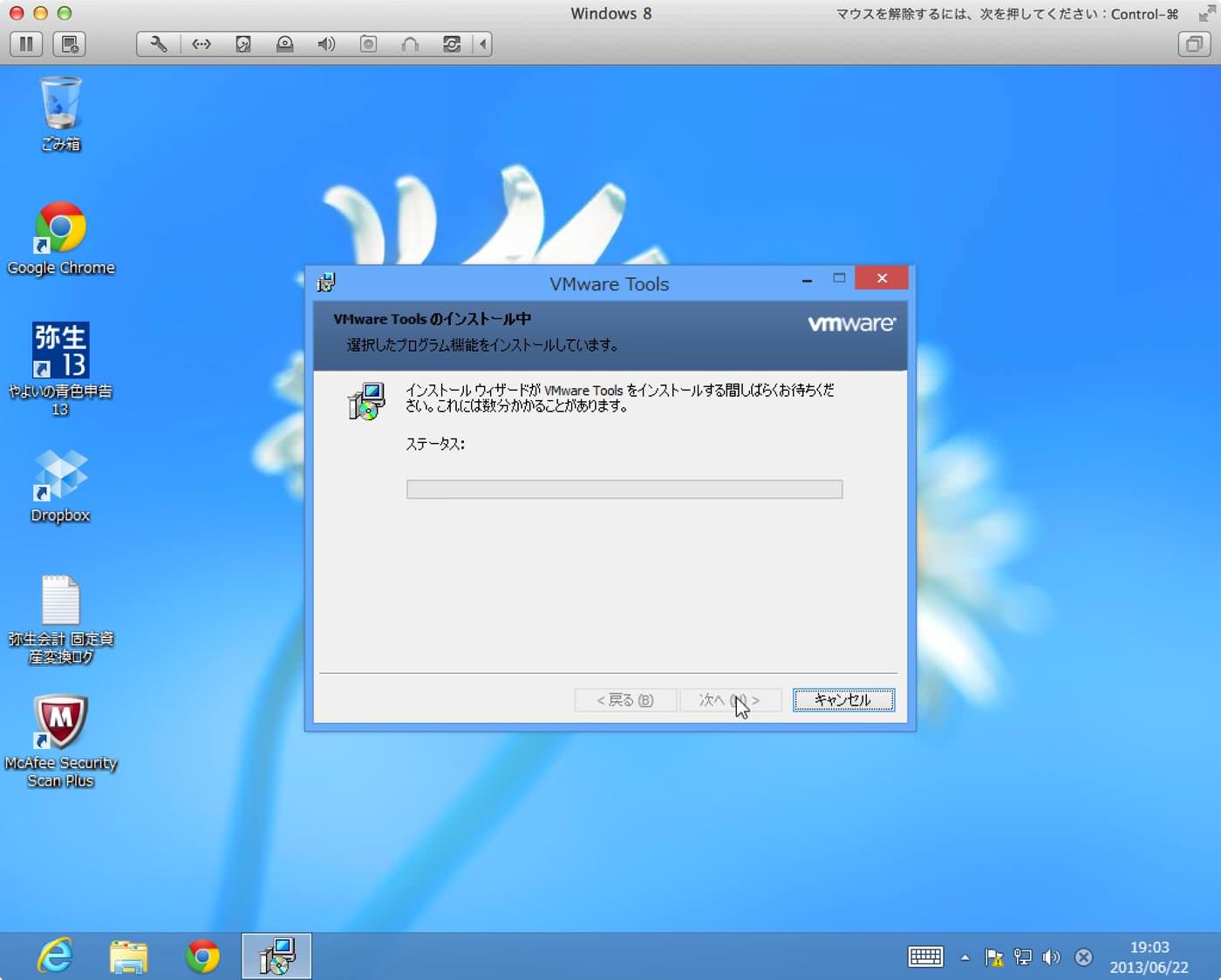The width and height of the screenshot is (1221, 980).
Task: Click the 選択したプログラム機能 subtitle text
Action: tap(483, 345)
